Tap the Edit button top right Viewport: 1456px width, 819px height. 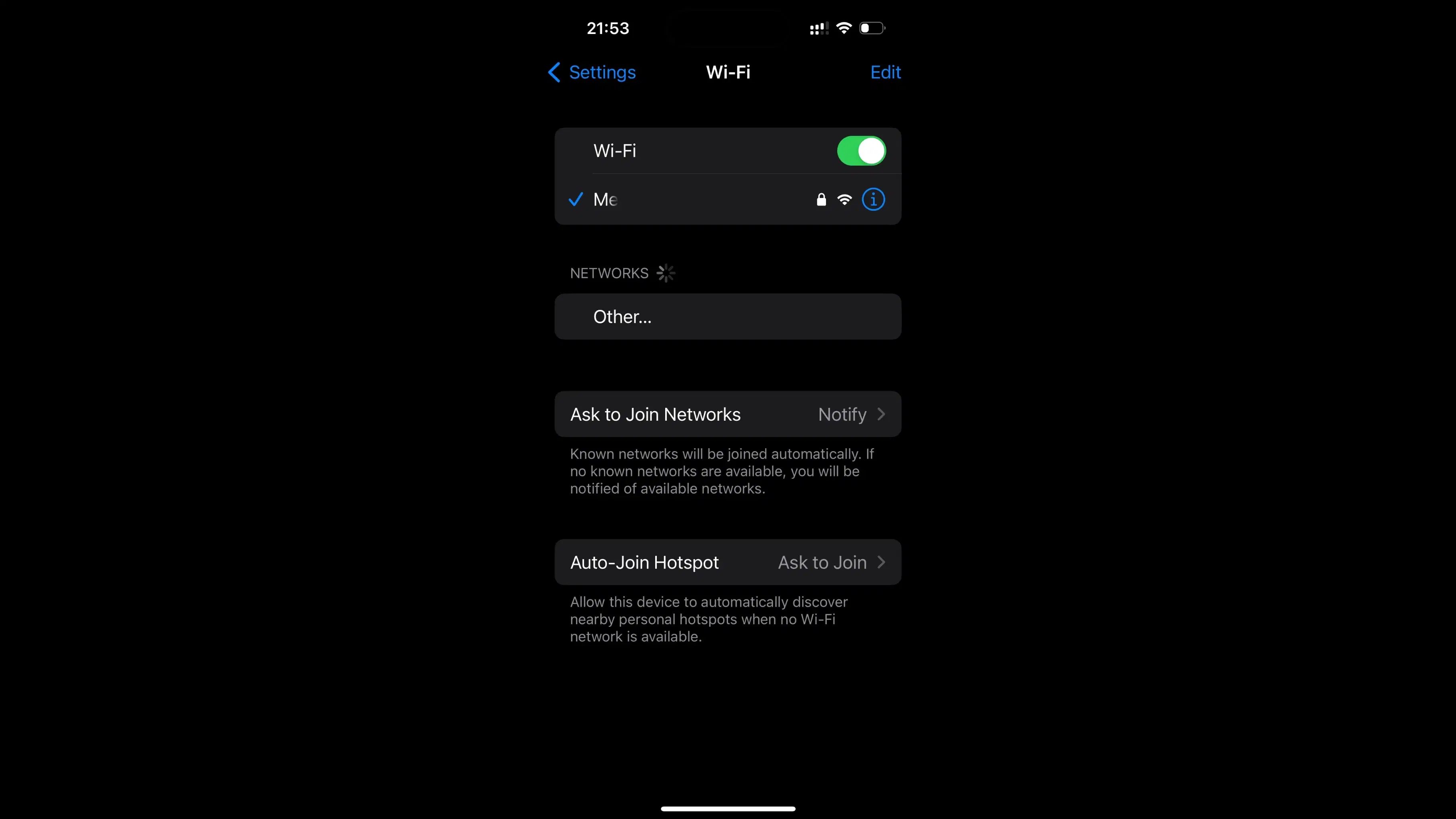[x=885, y=72]
